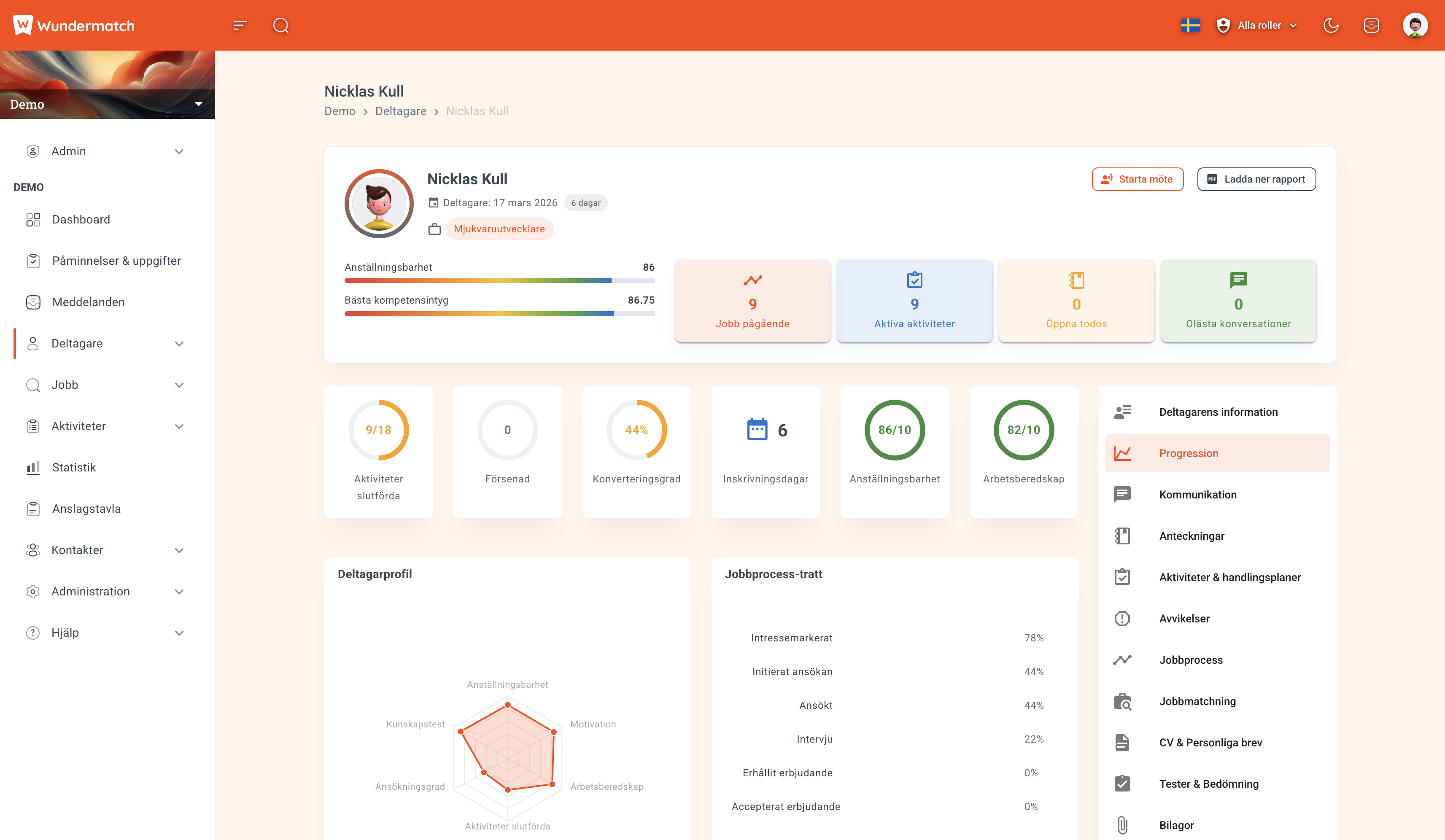Screen dimensions: 1445x840
Task: Select the search magnifier in the top bar
Action: 280,24
